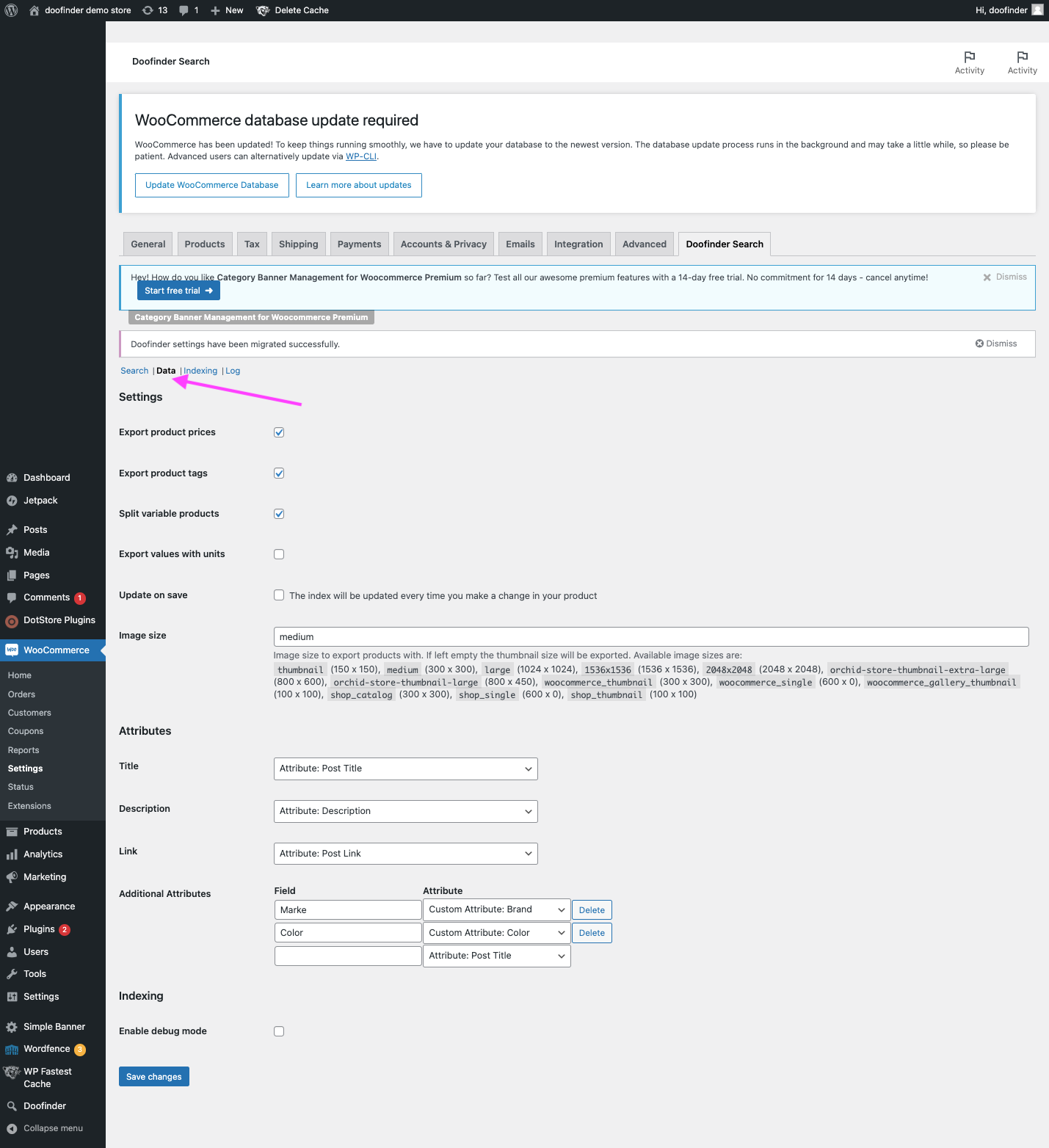Switch to the General tab
Image resolution: width=1049 pixels, height=1148 pixels.
point(148,244)
